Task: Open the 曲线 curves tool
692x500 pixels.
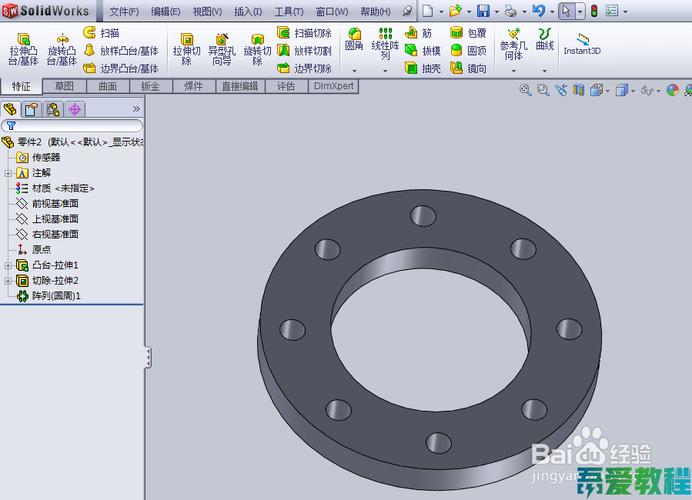Action: pyautogui.click(x=545, y=39)
